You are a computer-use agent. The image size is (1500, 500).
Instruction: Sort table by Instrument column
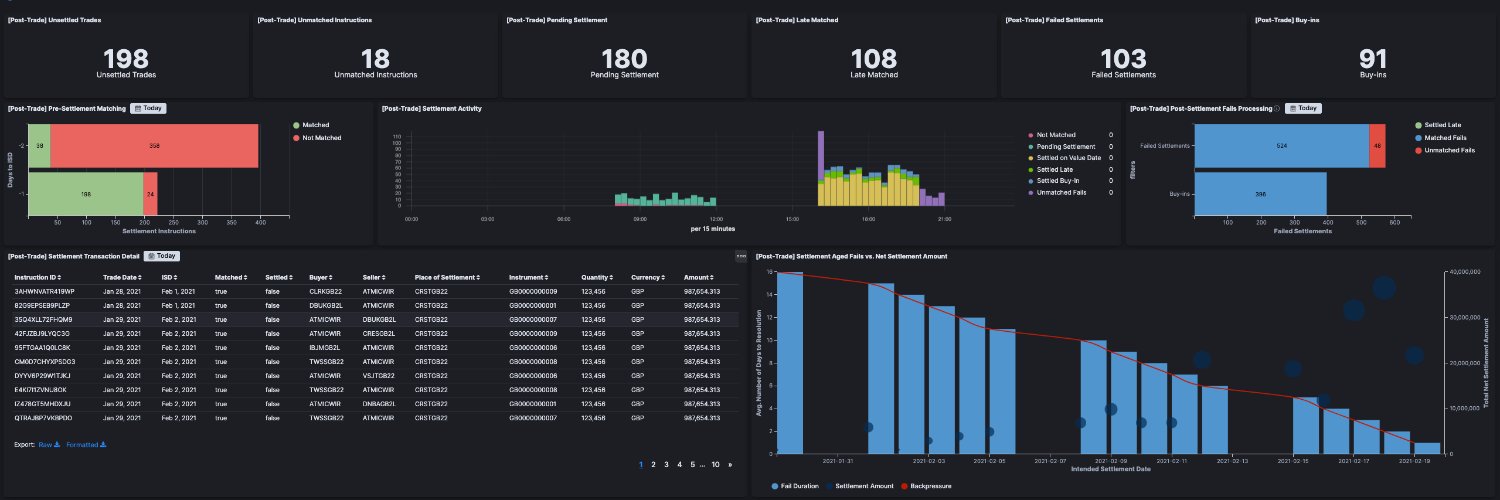(531, 277)
